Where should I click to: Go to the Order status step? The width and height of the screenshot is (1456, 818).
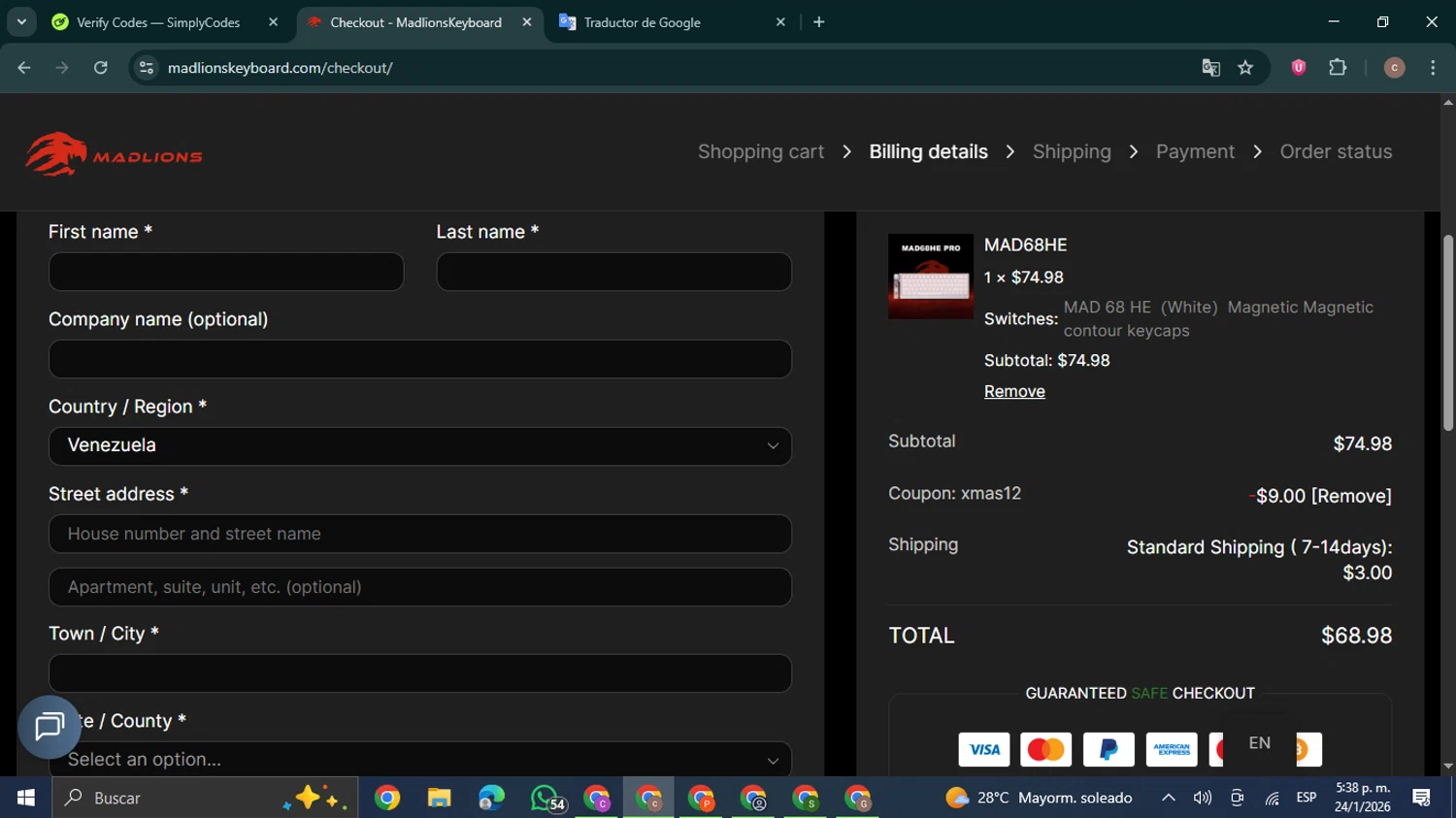pyautogui.click(x=1336, y=151)
